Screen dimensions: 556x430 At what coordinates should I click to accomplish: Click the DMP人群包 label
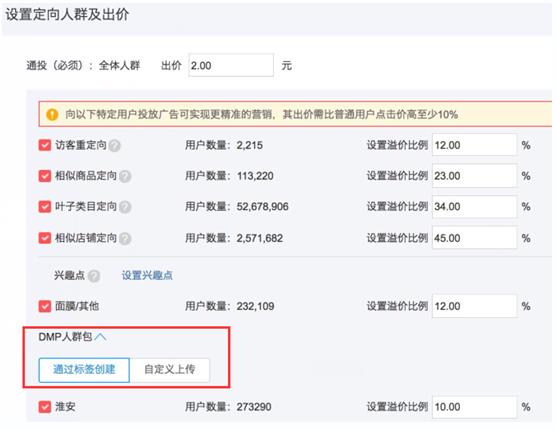click(x=65, y=337)
